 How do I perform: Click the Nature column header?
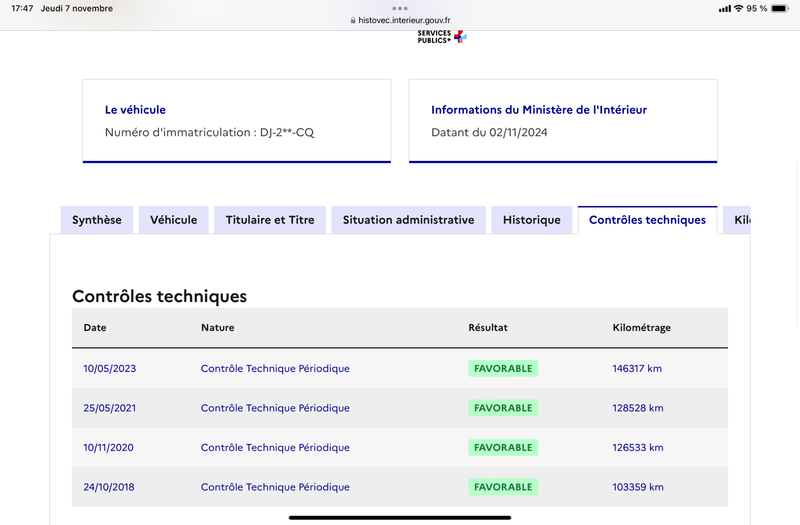click(218, 328)
